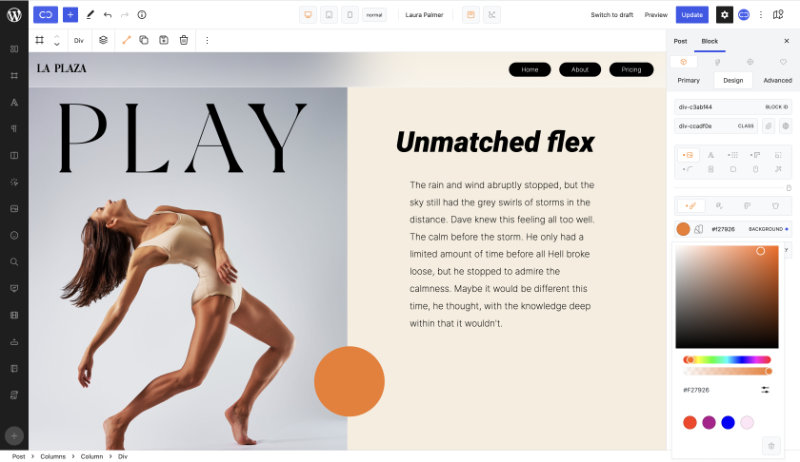Switch to mobile preview device
Viewport: 800px width, 462px height.
coord(349,15)
